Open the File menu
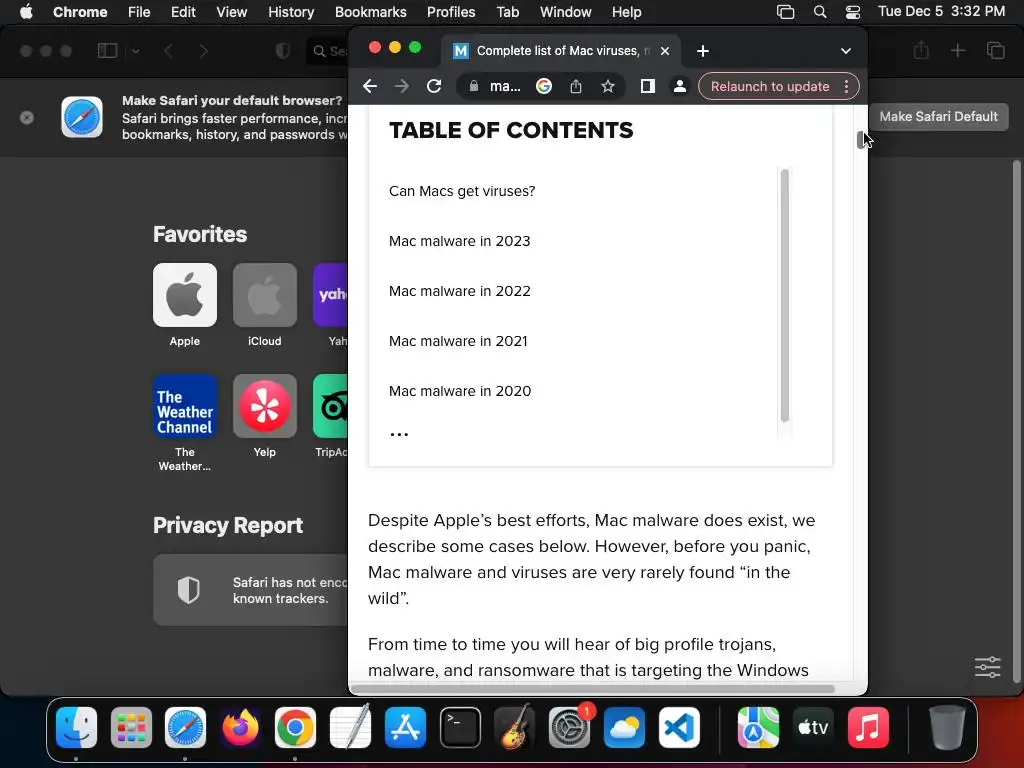The height and width of the screenshot is (768, 1024). [x=139, y=12]
